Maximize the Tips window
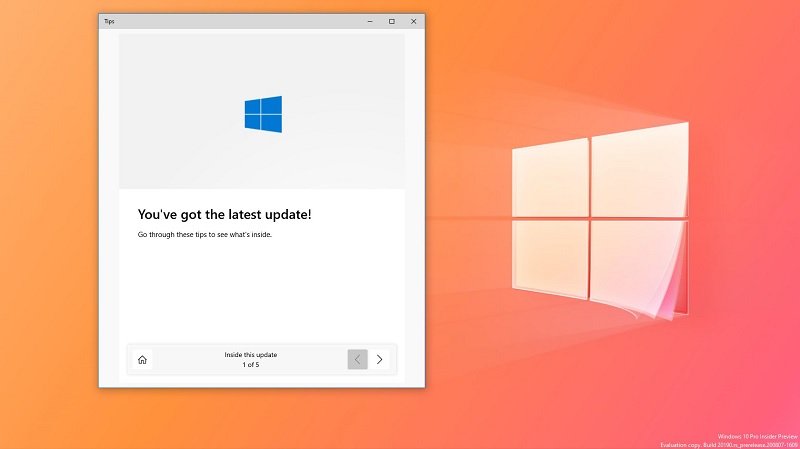This screenshot has width=800, height=449. coord(392,21)
